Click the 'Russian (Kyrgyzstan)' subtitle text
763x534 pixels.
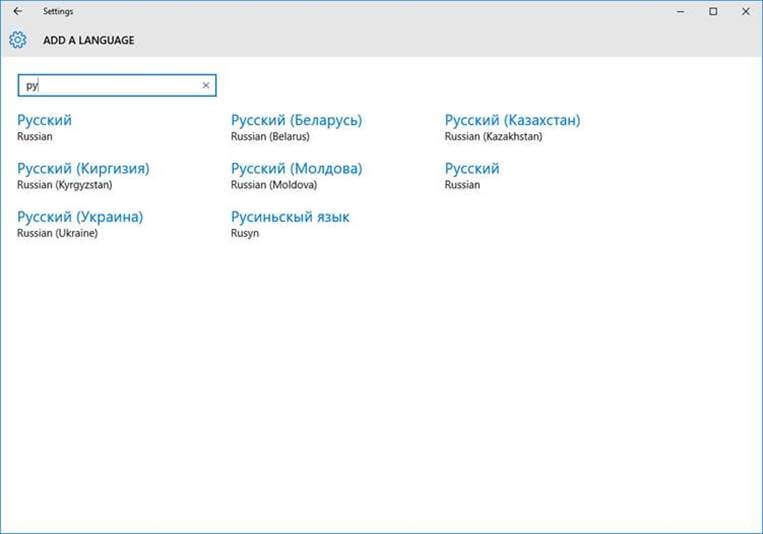click(x=65, y=185)
